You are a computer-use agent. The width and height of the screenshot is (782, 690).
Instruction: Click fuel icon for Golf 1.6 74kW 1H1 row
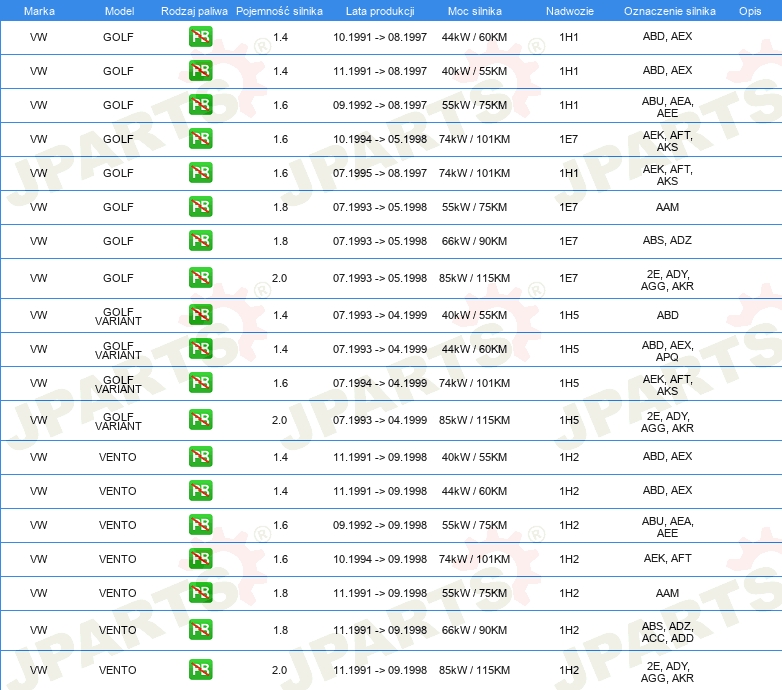pos(200,172)
